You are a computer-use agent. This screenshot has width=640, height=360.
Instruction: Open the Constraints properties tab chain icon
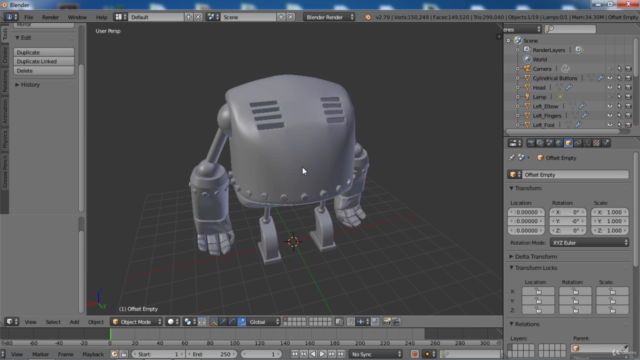coord(578,143)
